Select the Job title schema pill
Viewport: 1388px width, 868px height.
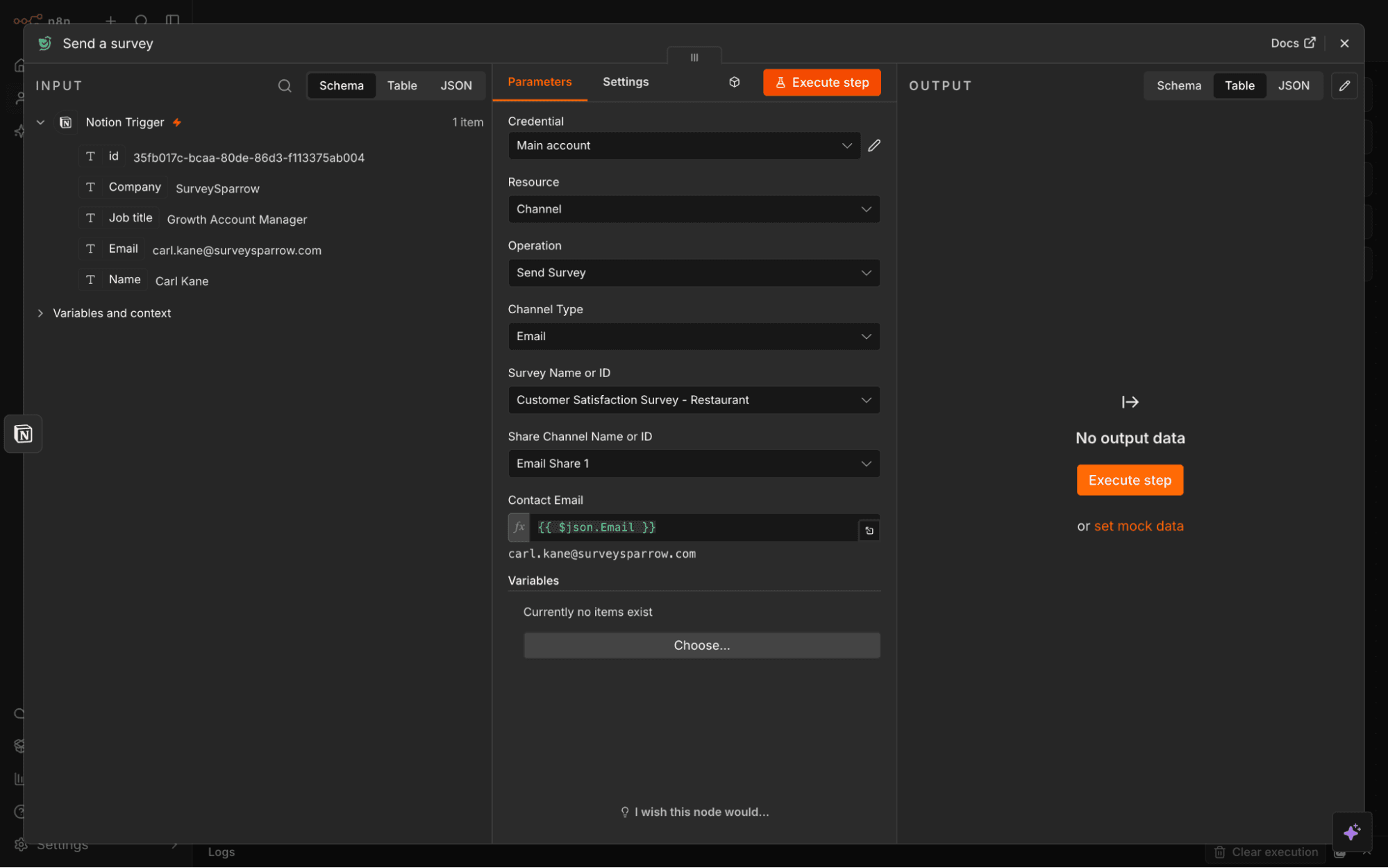[119, 217]
